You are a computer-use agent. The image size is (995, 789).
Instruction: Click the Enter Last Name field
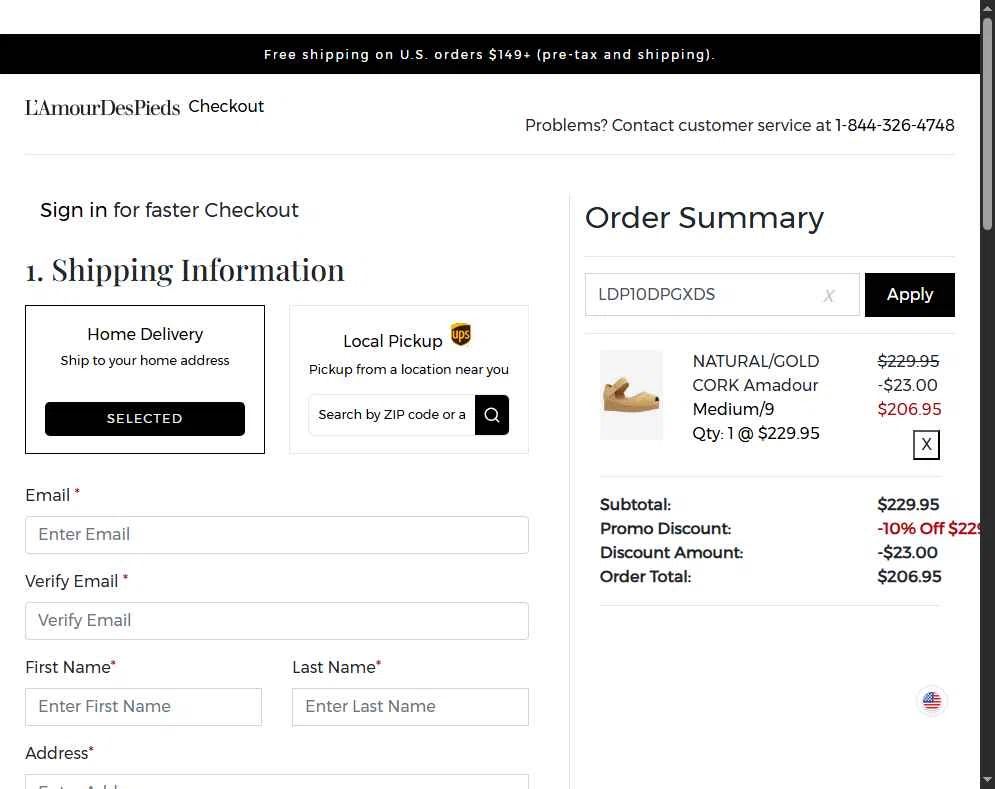(x=410, y=706)
